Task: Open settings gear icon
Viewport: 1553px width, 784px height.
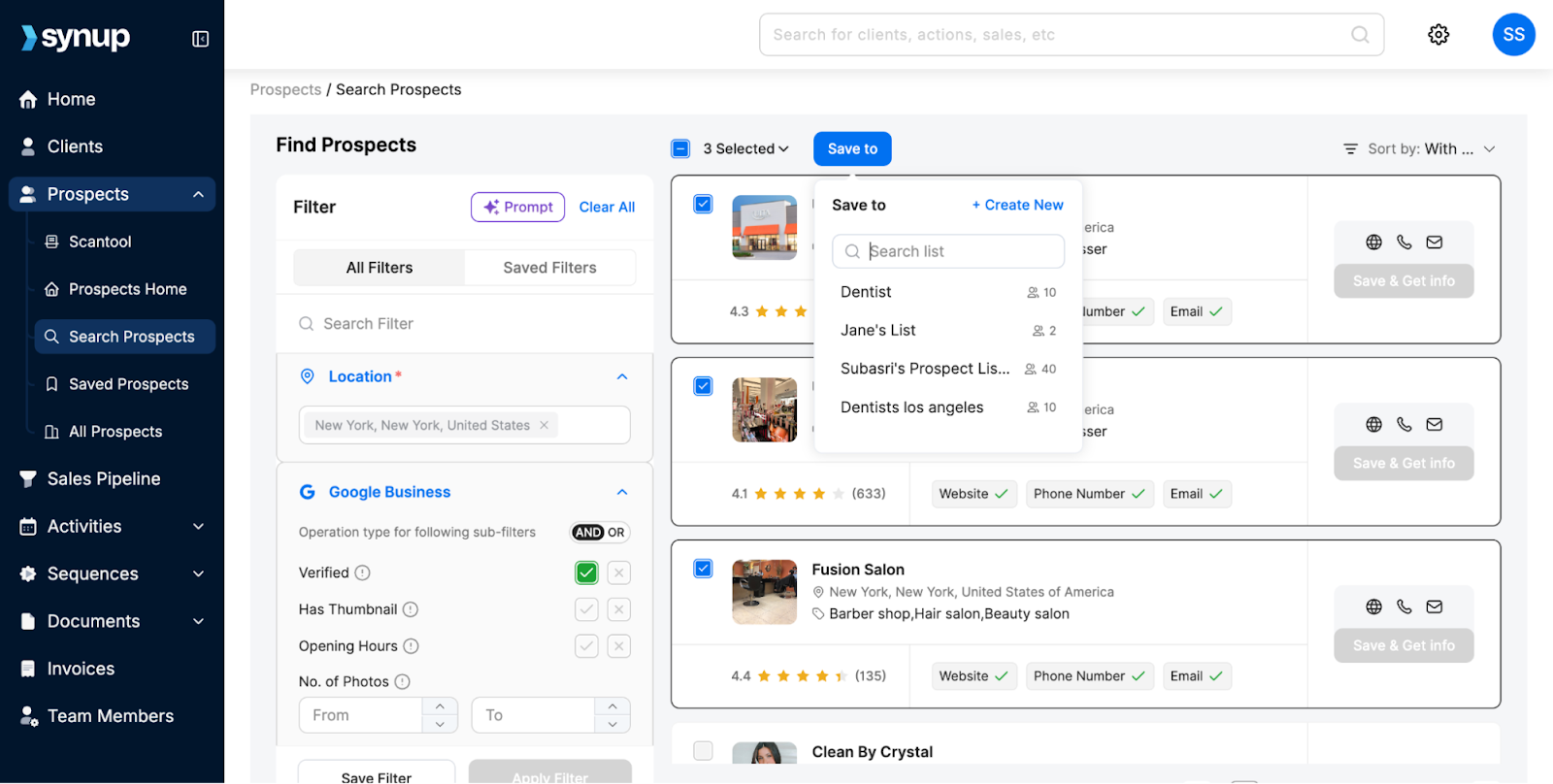Action: pos(1438,35)
